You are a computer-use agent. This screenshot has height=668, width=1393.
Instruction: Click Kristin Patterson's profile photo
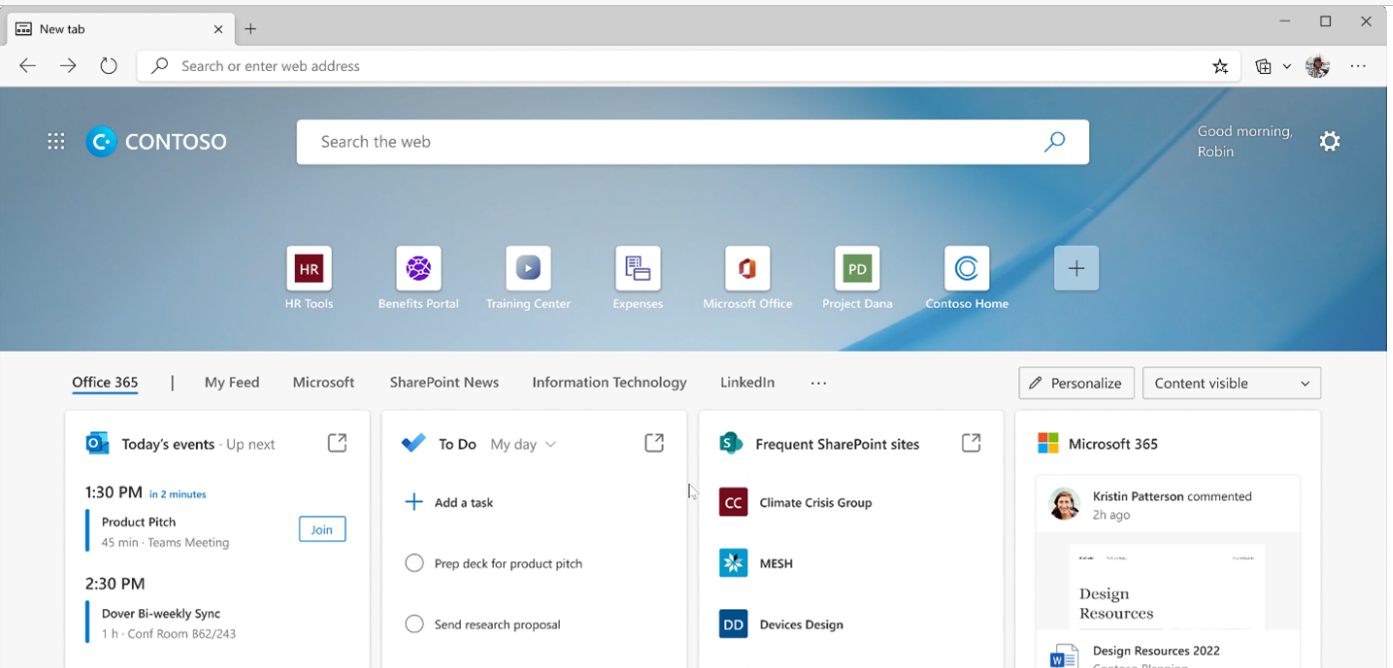(x=1064, y=503)
